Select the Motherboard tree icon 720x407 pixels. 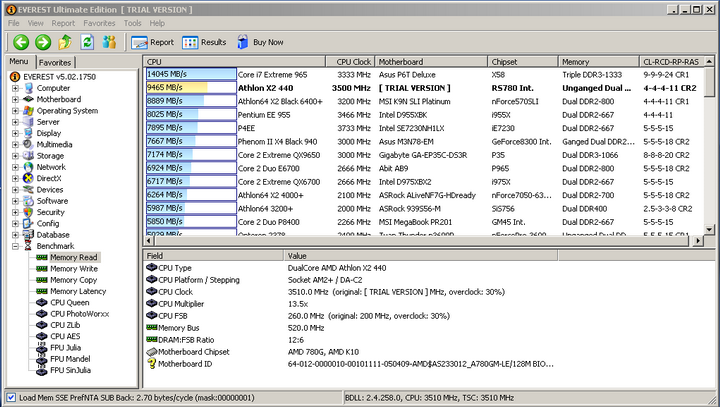[28, 99]
